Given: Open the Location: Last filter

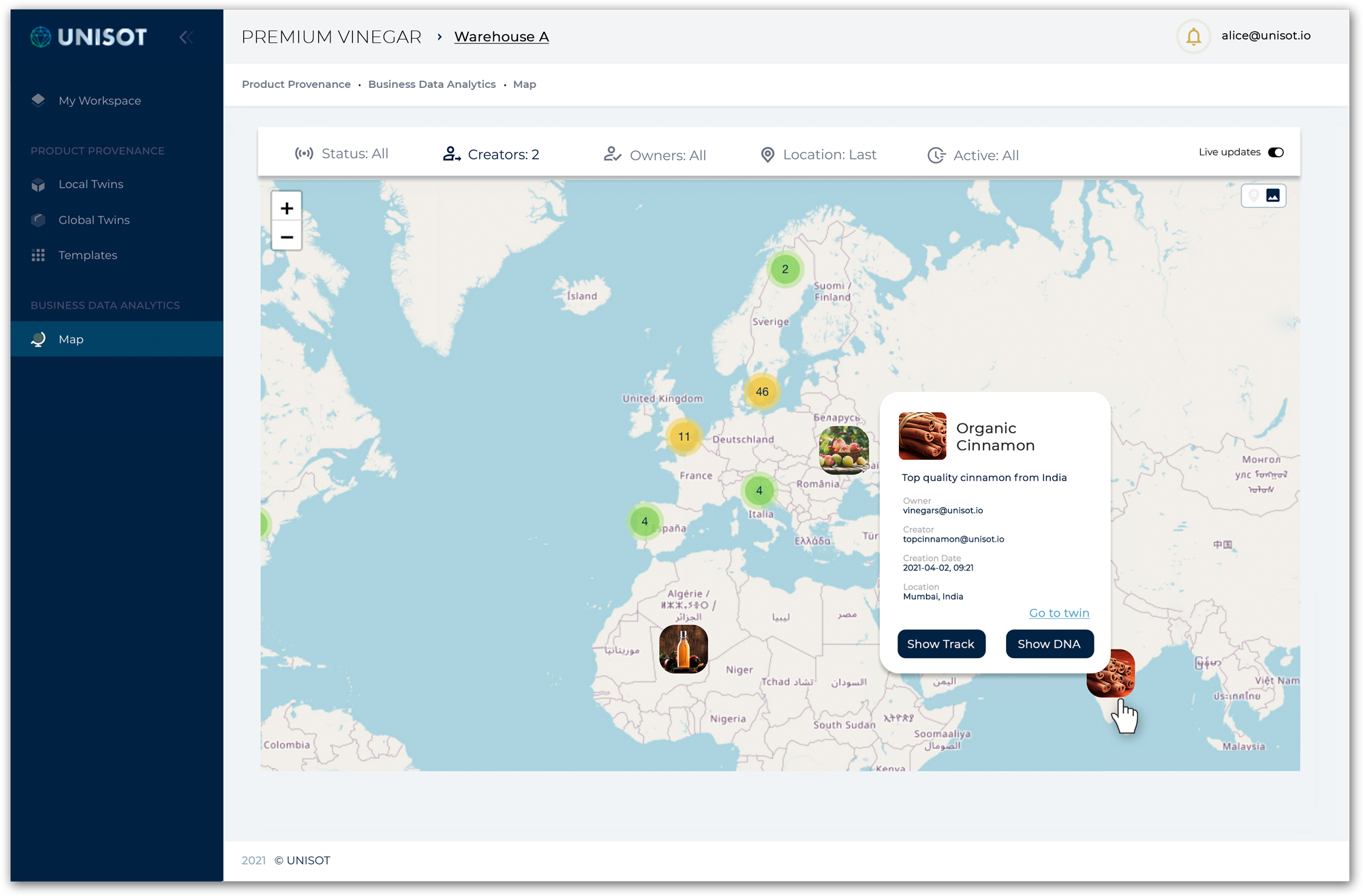Looking at the screenshot, I should click(818, 155).
